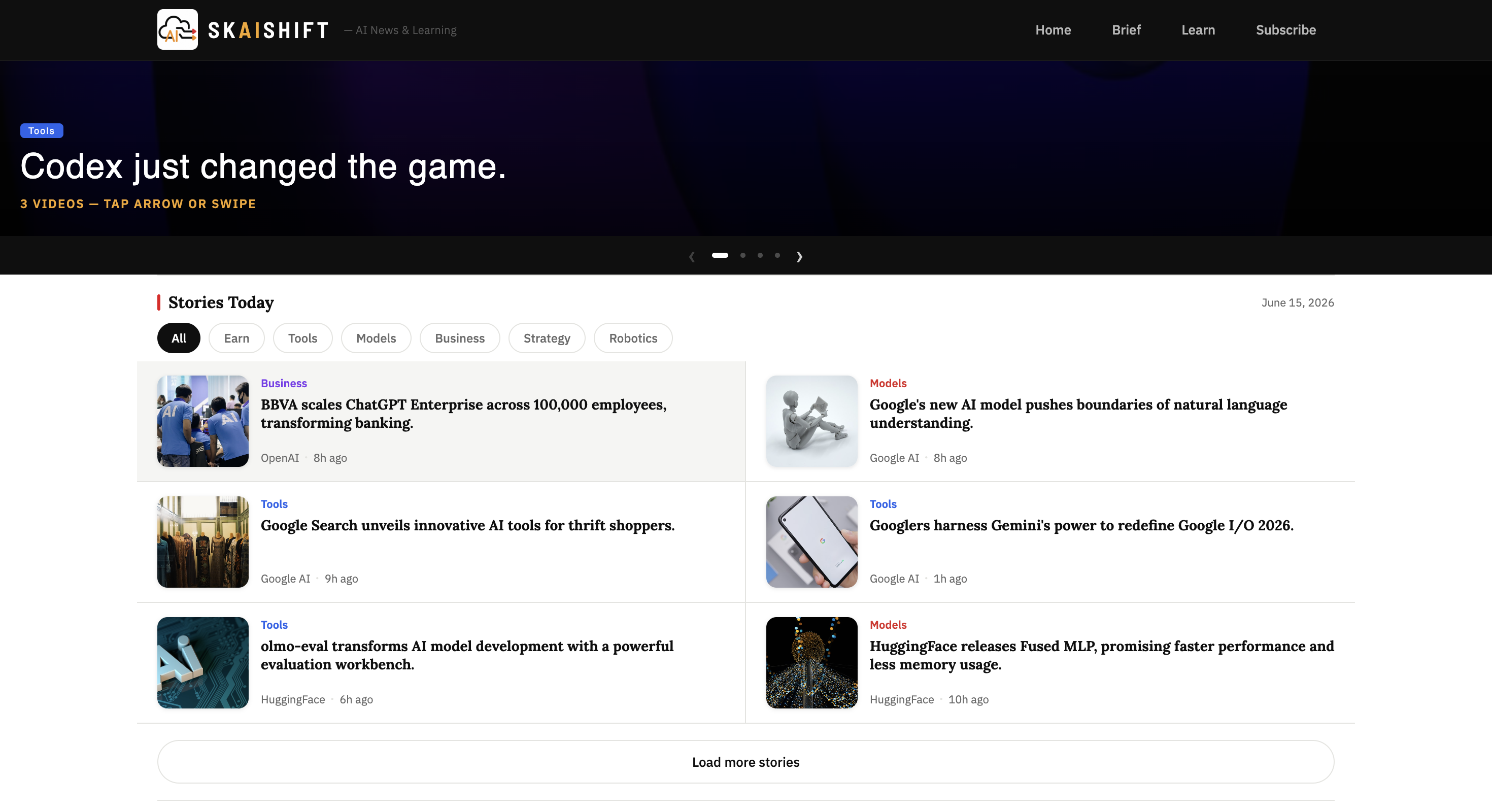Read BBVA scales ChatGPT Enterprise headline
Viewport: 1492px width, 812px height.
(x=463, y=414)
